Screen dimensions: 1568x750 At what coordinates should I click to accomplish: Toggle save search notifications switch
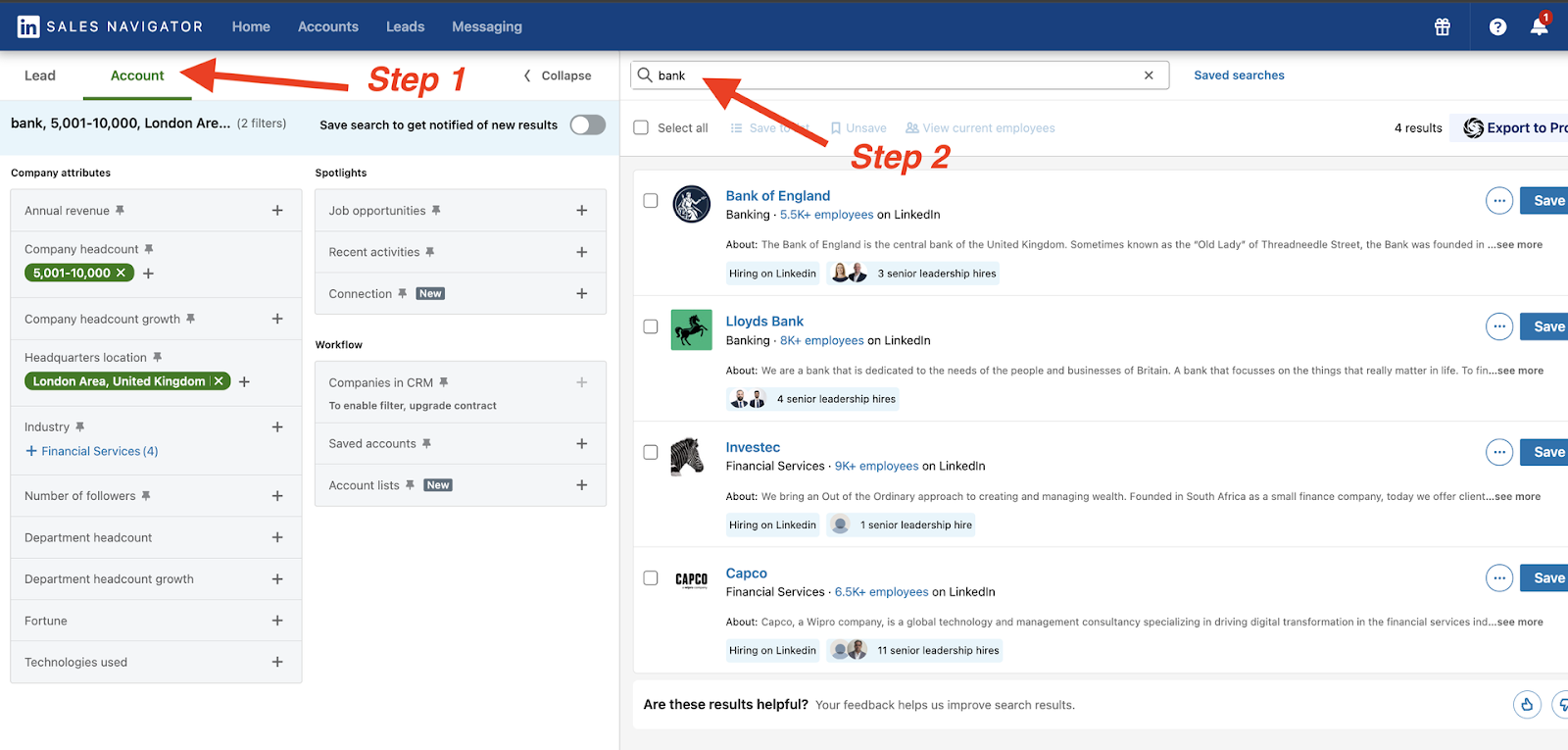click(588, 125)
